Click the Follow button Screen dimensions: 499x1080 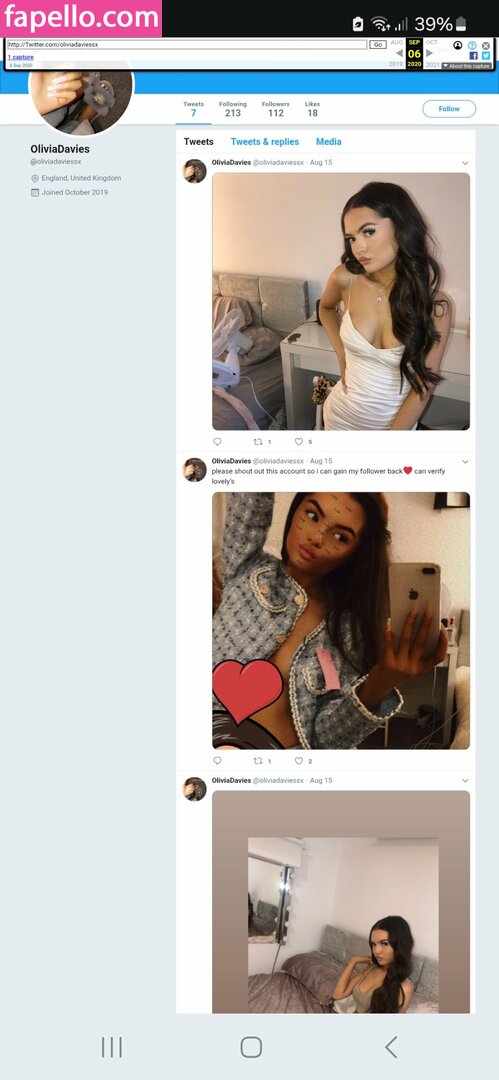[449, 109]
